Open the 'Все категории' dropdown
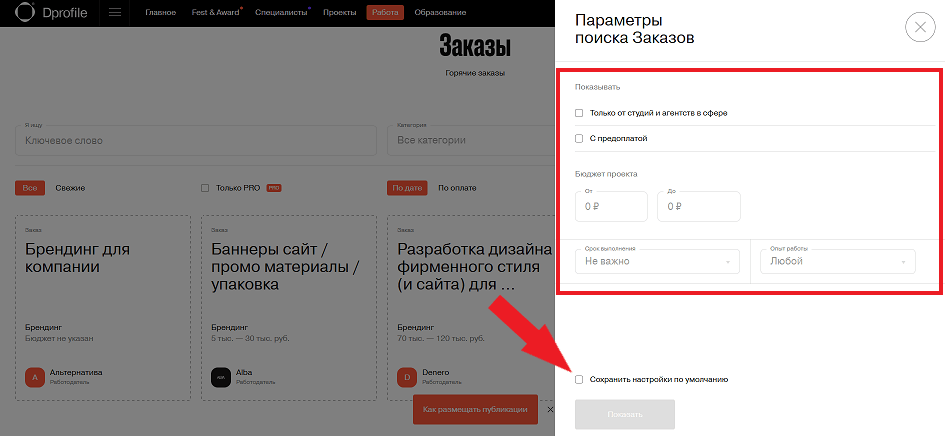 pos(472,140)
